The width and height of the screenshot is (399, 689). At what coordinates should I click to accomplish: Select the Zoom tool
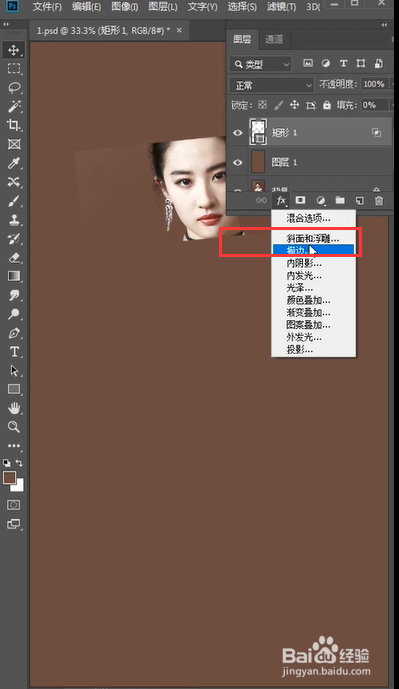(14, 427)
